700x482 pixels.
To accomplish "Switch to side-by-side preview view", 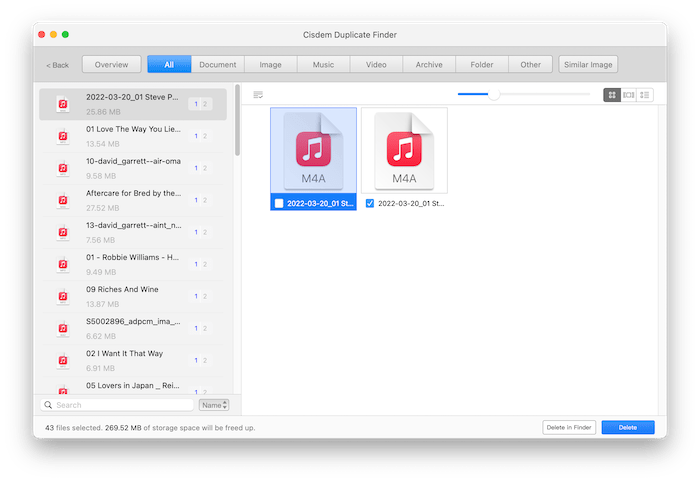I will [x=628, y=95].
